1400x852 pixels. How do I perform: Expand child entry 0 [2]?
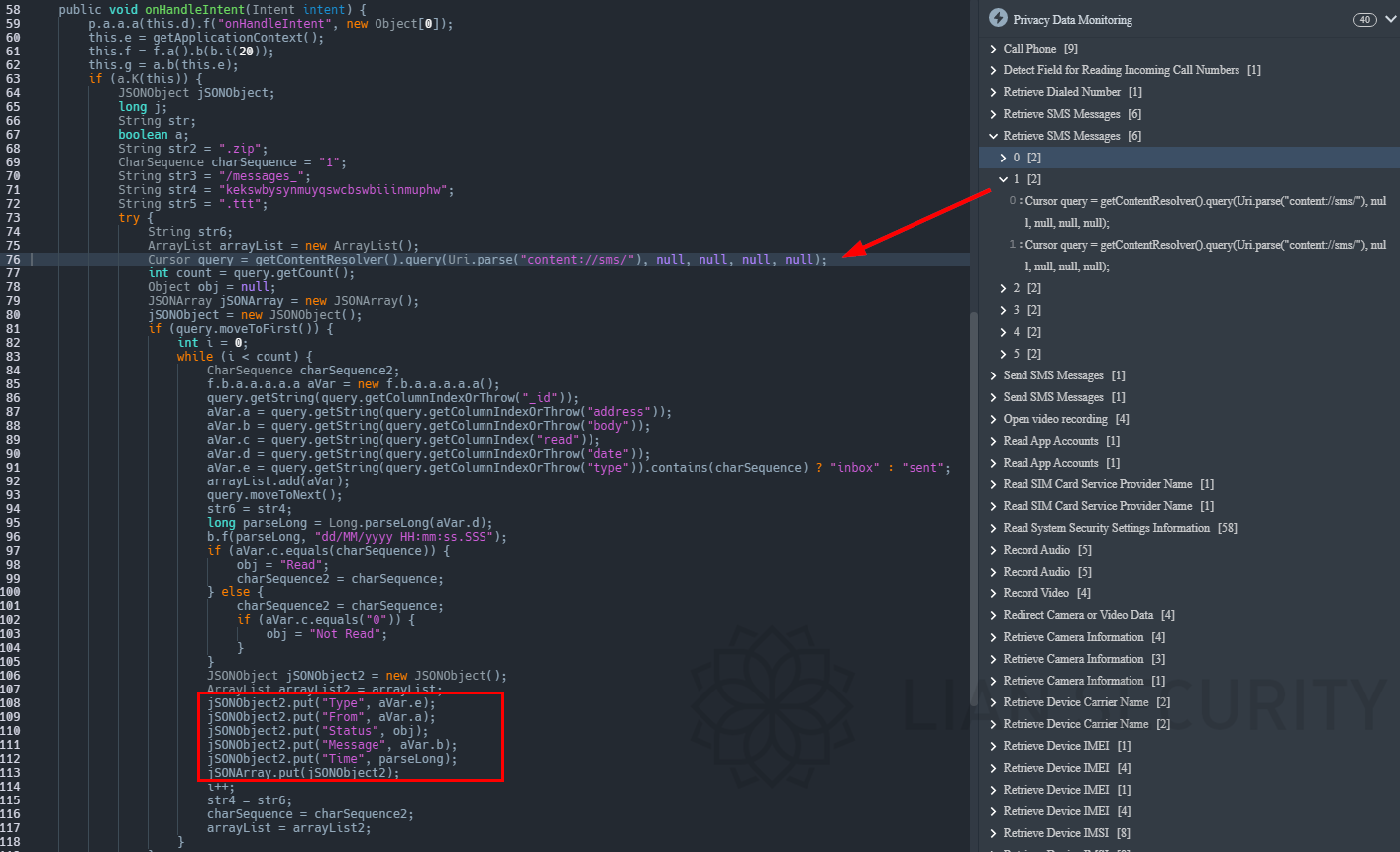pos(1004,158)
